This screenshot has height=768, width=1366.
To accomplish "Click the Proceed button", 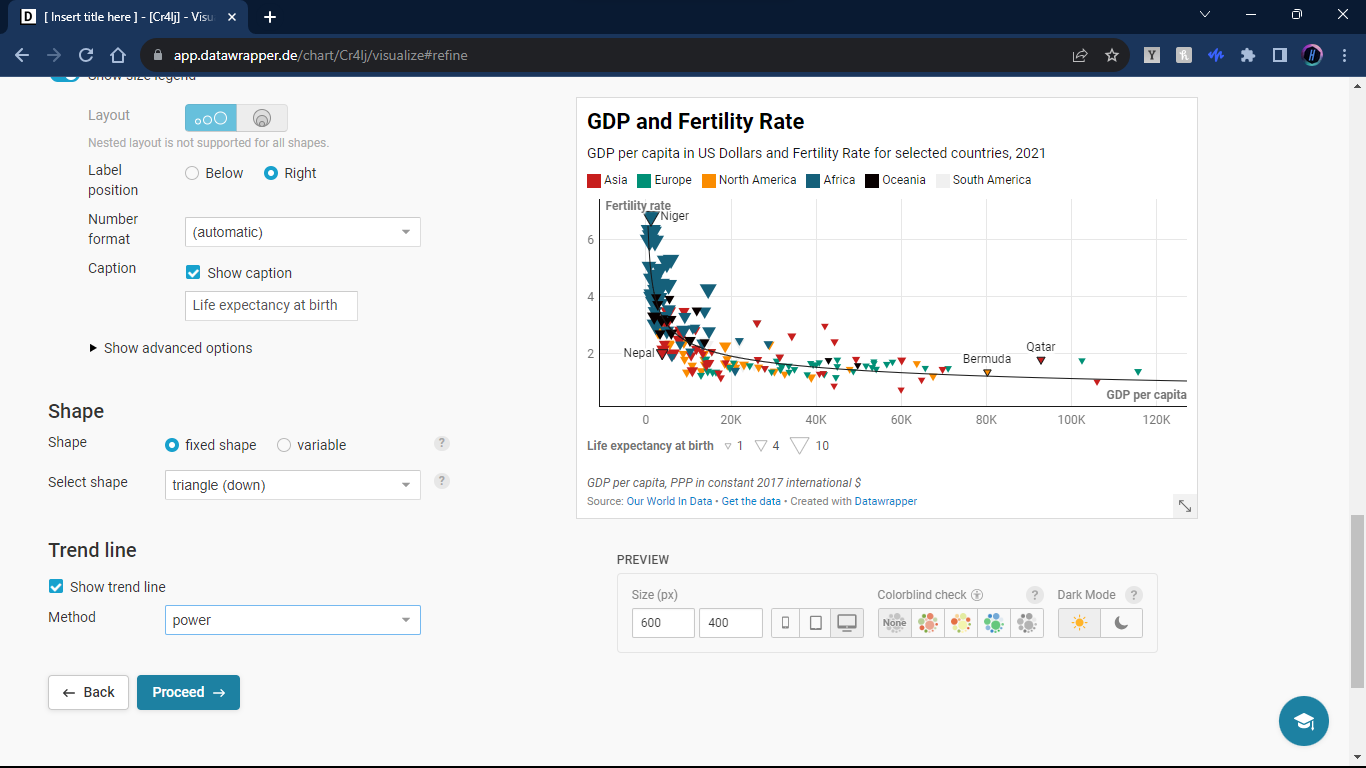I will (x=188, y=692).
